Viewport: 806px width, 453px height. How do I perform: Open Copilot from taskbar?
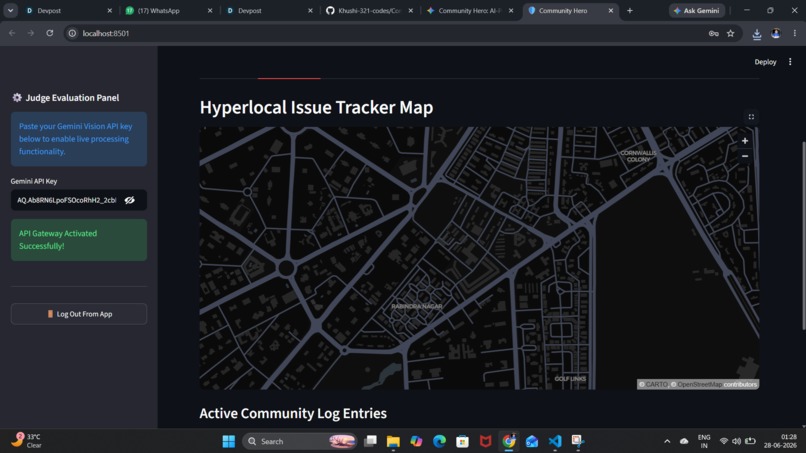click(x=416, y=441)
